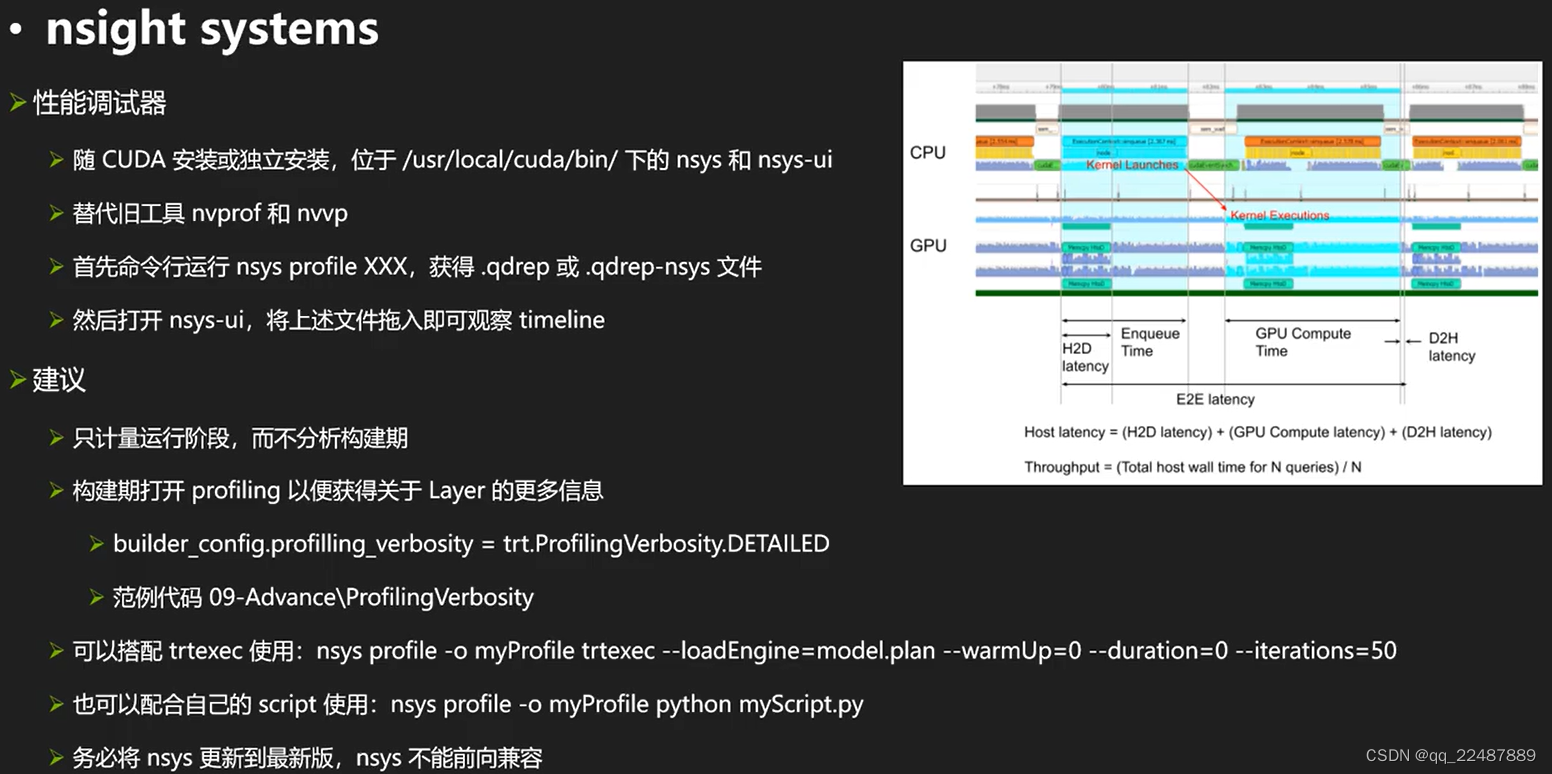Click the line mentioning /usr/local/cuda/bin/
Viewport: 1552px width, 774px height.
[x=452, y=160]
